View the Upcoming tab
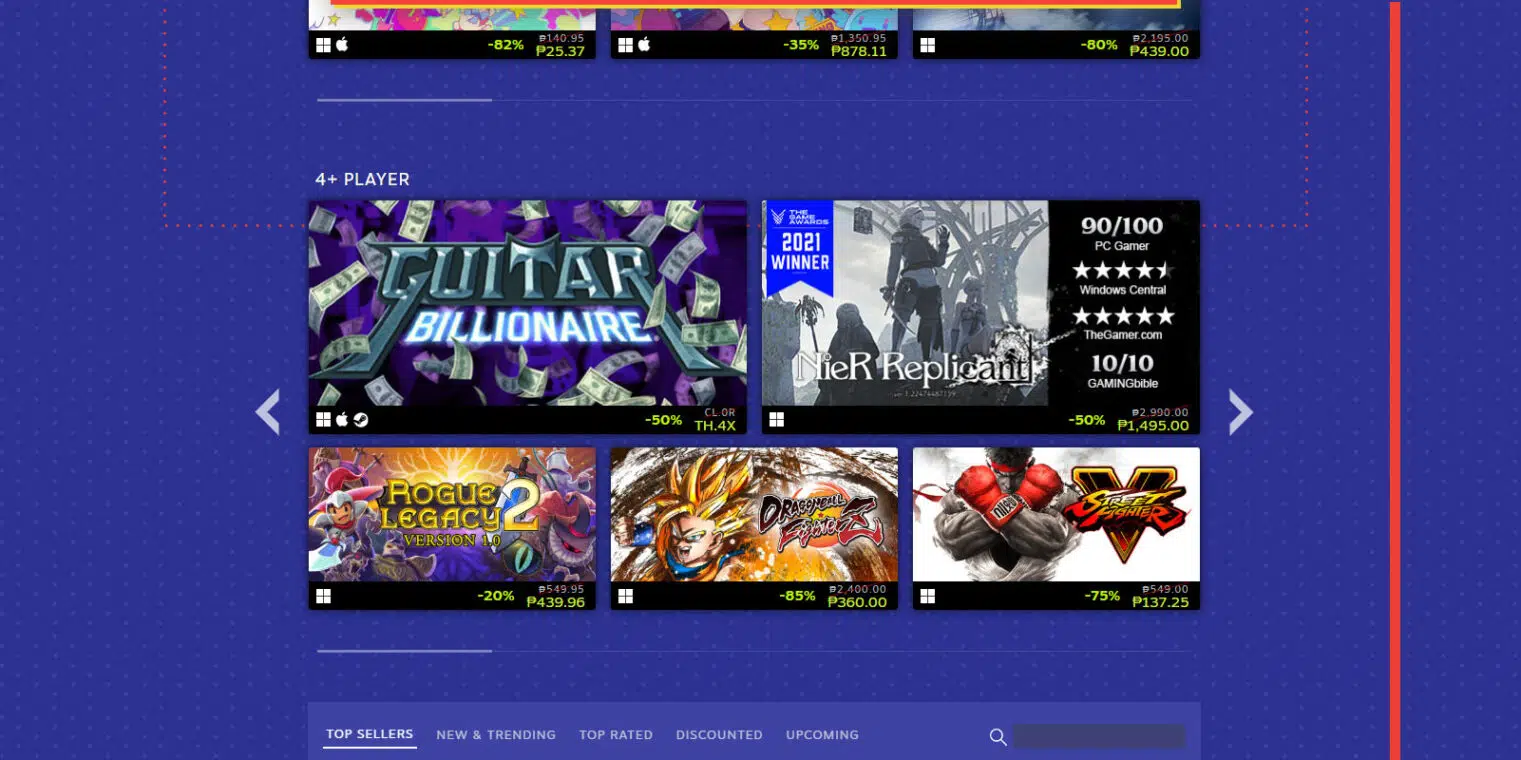The width and height of the screenshot is (1521, 760). tap(822, 735)
